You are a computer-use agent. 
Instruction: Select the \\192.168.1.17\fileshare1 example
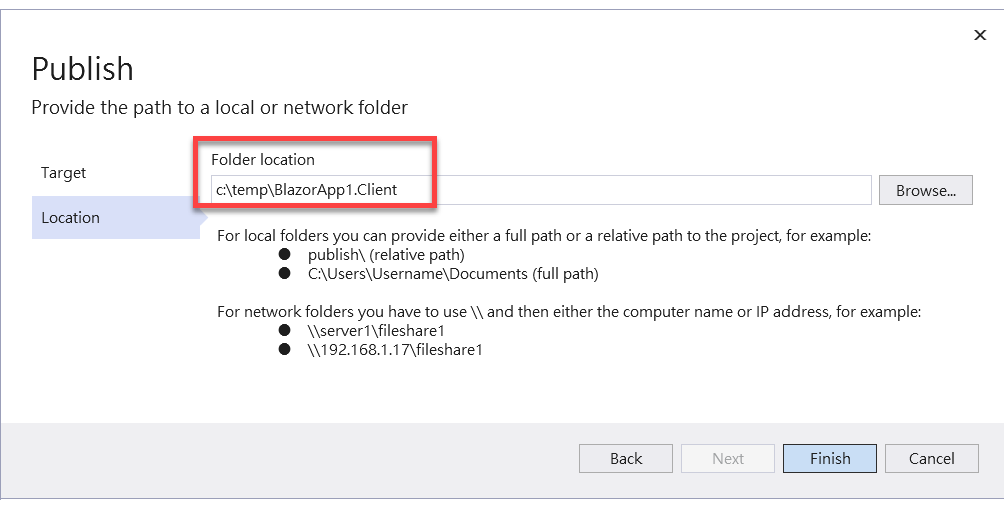tap(395, 350)
